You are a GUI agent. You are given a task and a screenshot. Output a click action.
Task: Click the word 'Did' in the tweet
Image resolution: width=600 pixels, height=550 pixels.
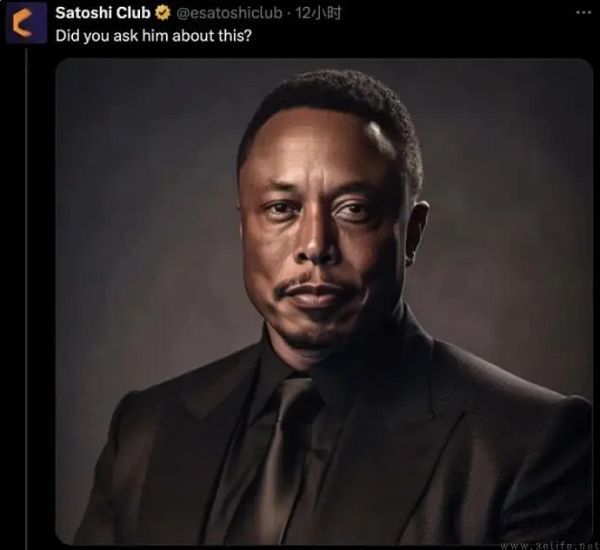67,36
